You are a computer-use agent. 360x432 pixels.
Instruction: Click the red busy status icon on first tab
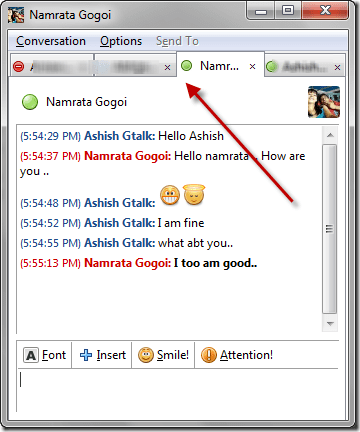19,67
